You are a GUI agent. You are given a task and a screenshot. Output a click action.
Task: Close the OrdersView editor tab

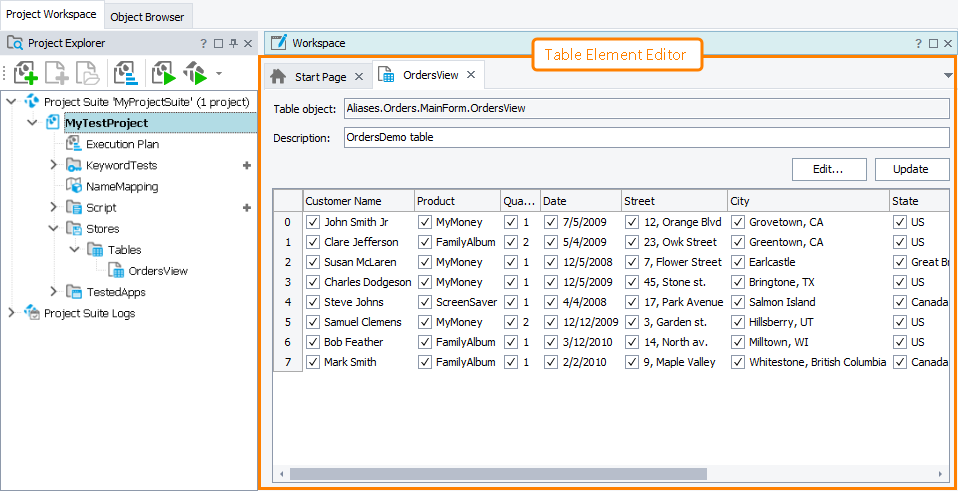[471, 76]
